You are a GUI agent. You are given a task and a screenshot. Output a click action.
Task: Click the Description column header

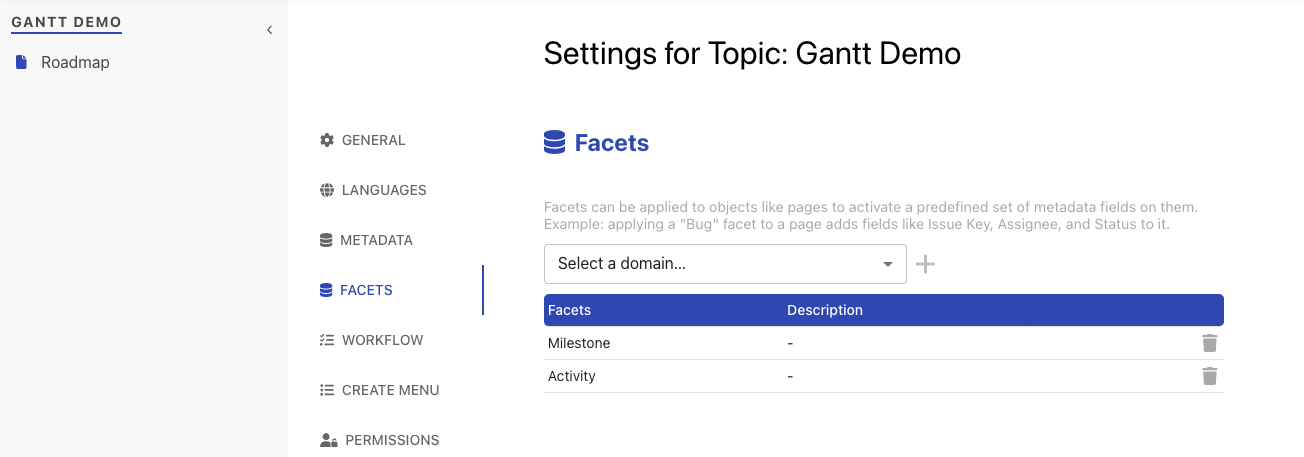coord(824,310)
